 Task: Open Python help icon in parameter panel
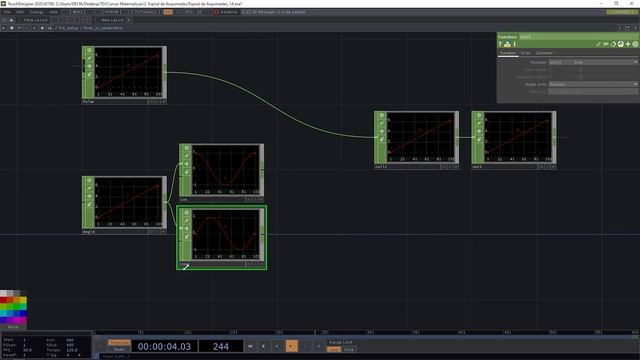coord(507,44)
